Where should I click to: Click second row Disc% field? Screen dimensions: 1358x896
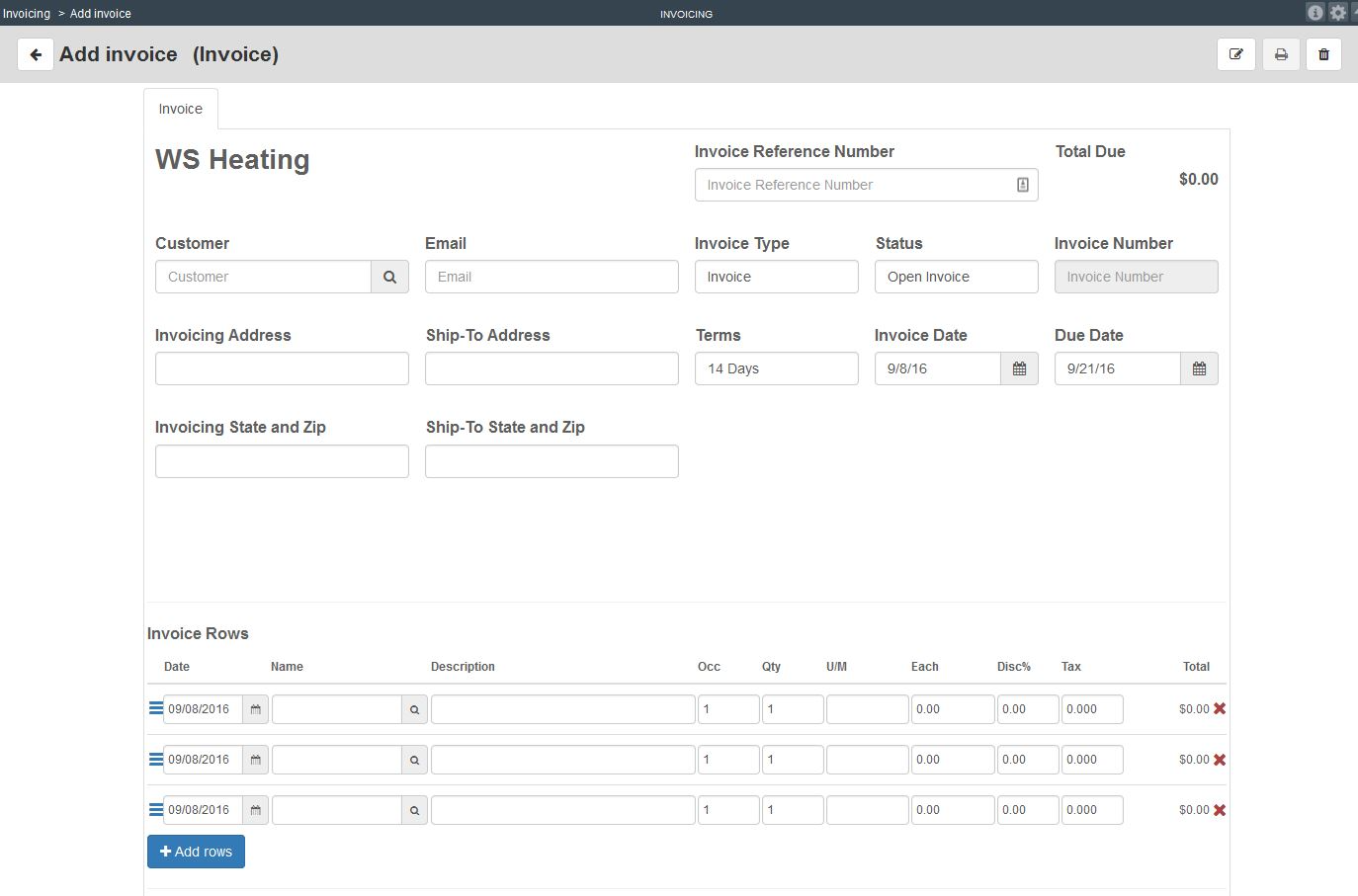[x=1028, y=760]
